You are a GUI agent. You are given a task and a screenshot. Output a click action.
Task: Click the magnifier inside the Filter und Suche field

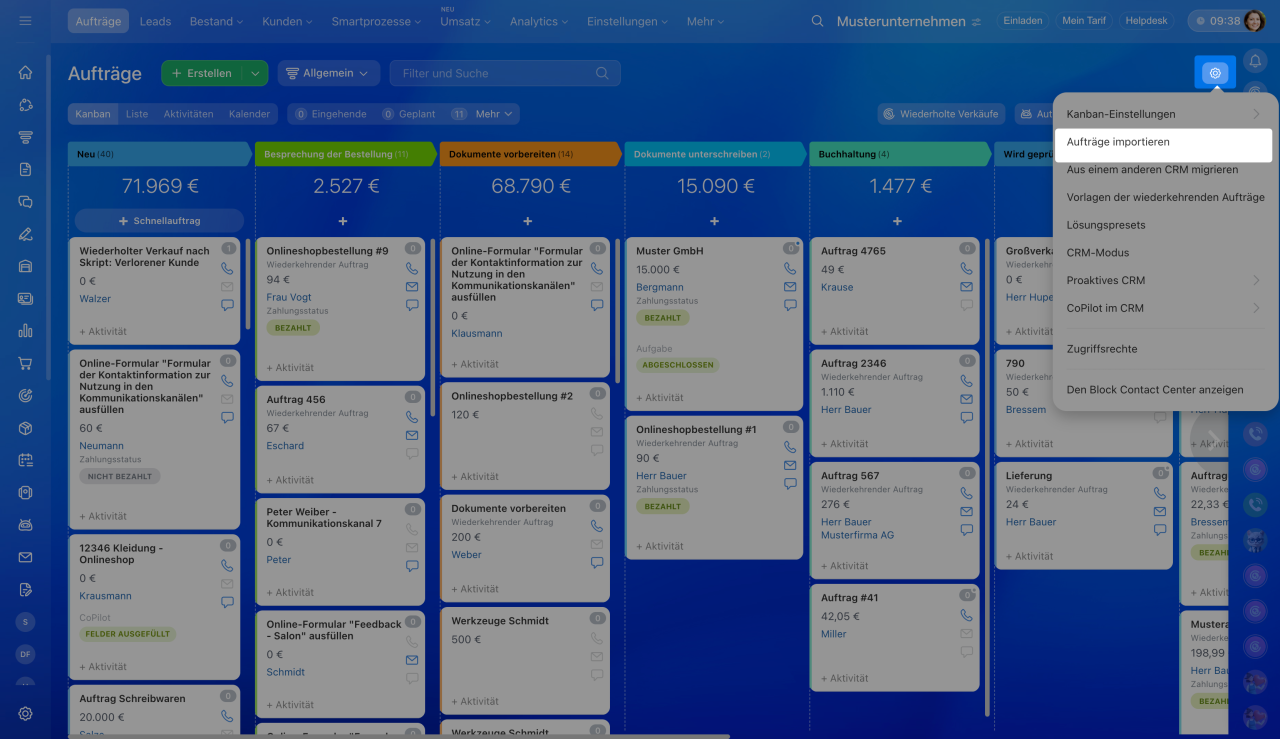click(x=602, y=73)
